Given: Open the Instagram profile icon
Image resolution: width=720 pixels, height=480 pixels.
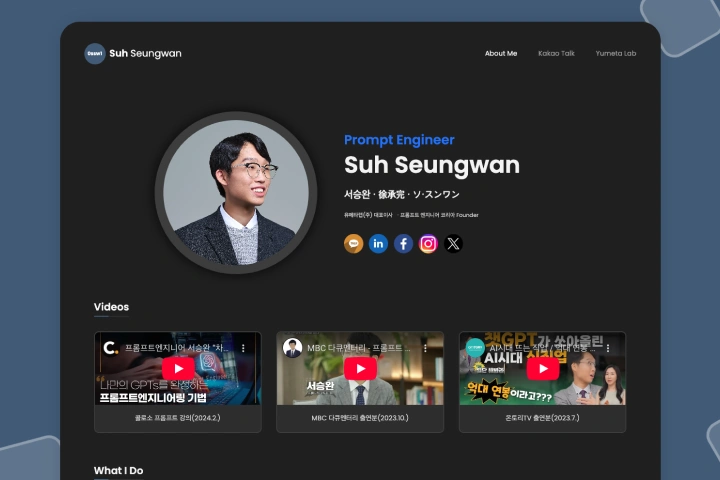Looking at the screenshot, I should pos(428,243).
